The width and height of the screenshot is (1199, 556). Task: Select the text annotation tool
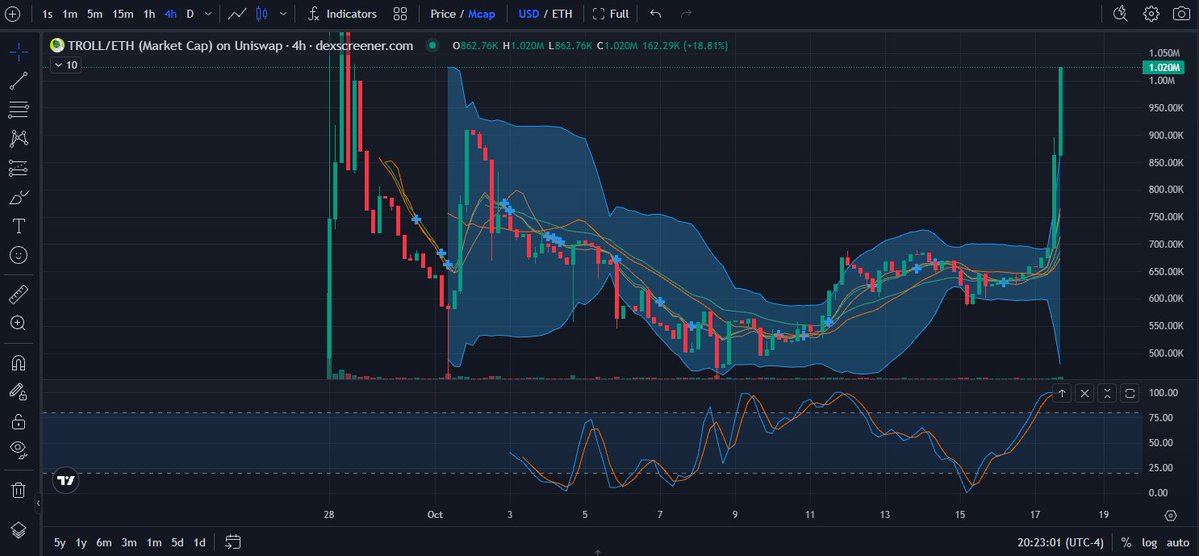tap(18, 226)
